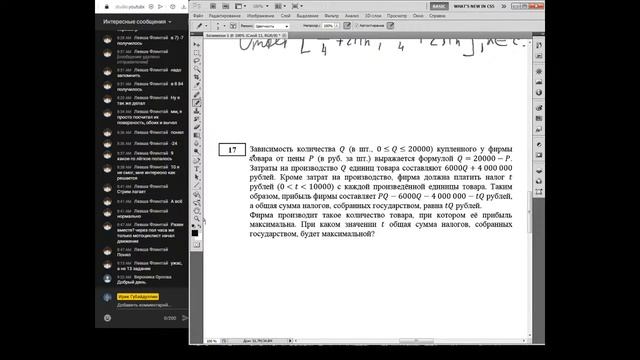Viewport: 640px width, 360px height.
Task: Toggle the Auto Erase checkbox
Action: [x=356, y=26]
